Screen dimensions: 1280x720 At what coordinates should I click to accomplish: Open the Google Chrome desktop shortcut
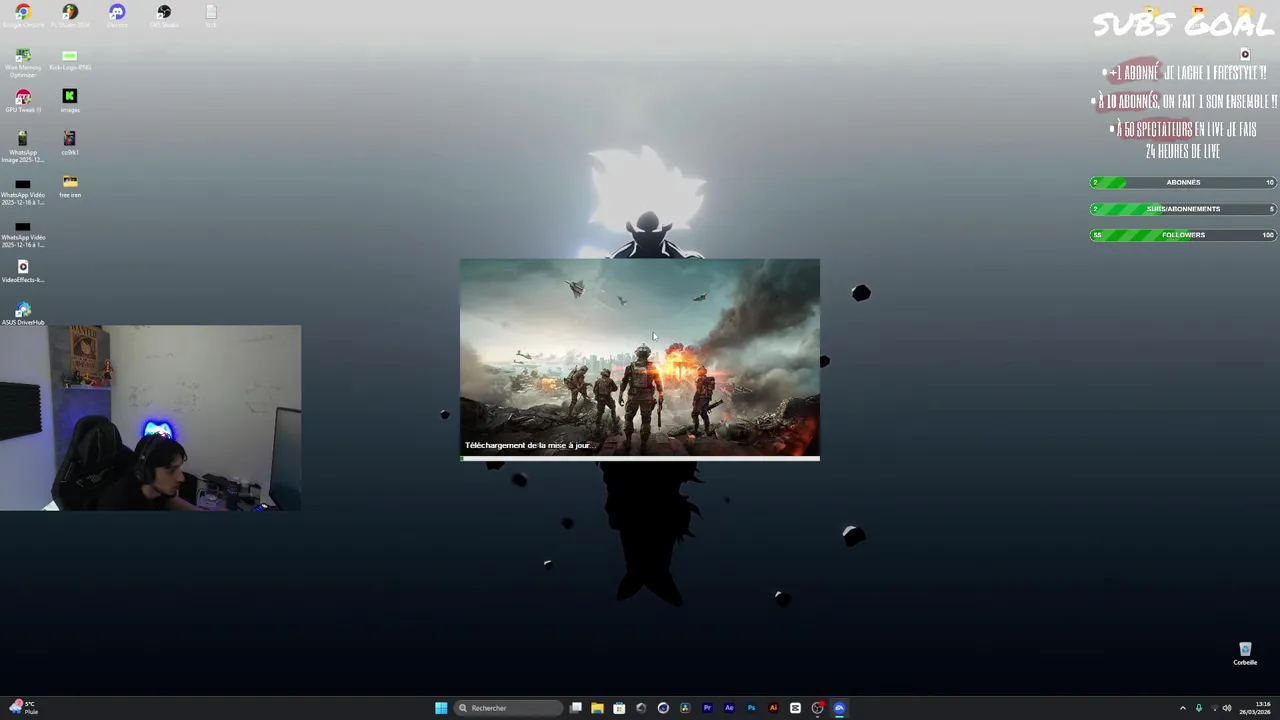(23, 15)
